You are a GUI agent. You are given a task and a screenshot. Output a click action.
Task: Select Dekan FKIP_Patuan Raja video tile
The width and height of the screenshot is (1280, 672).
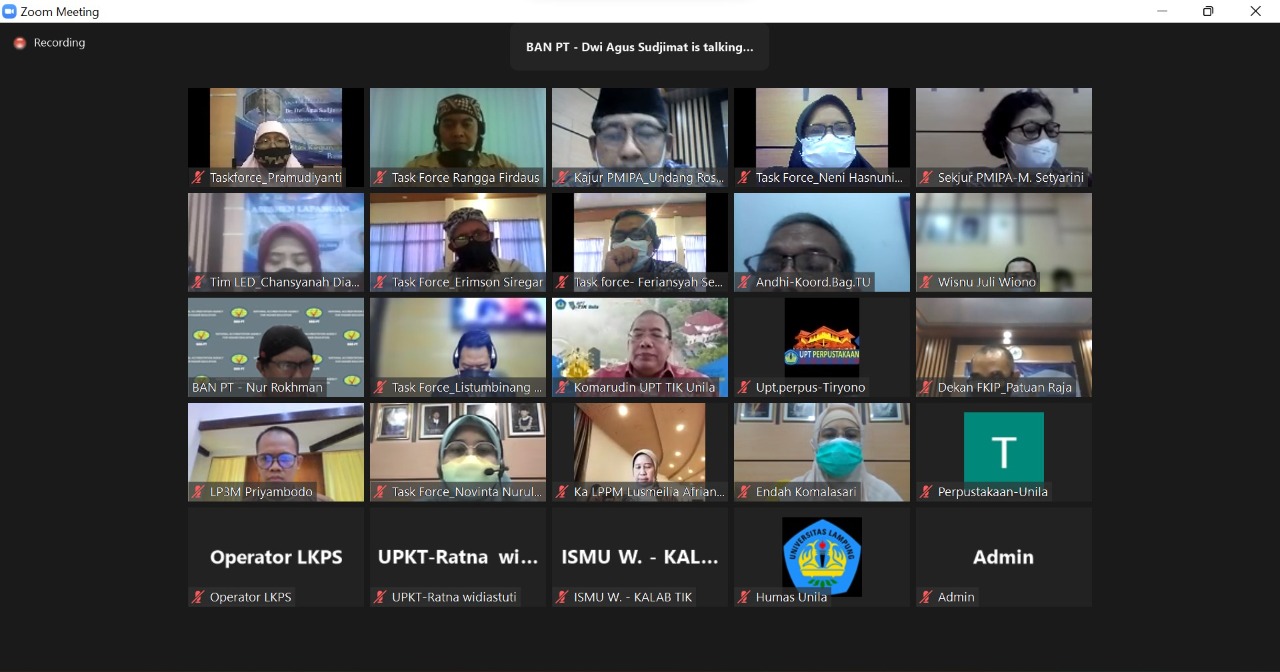click(1004, 345)
